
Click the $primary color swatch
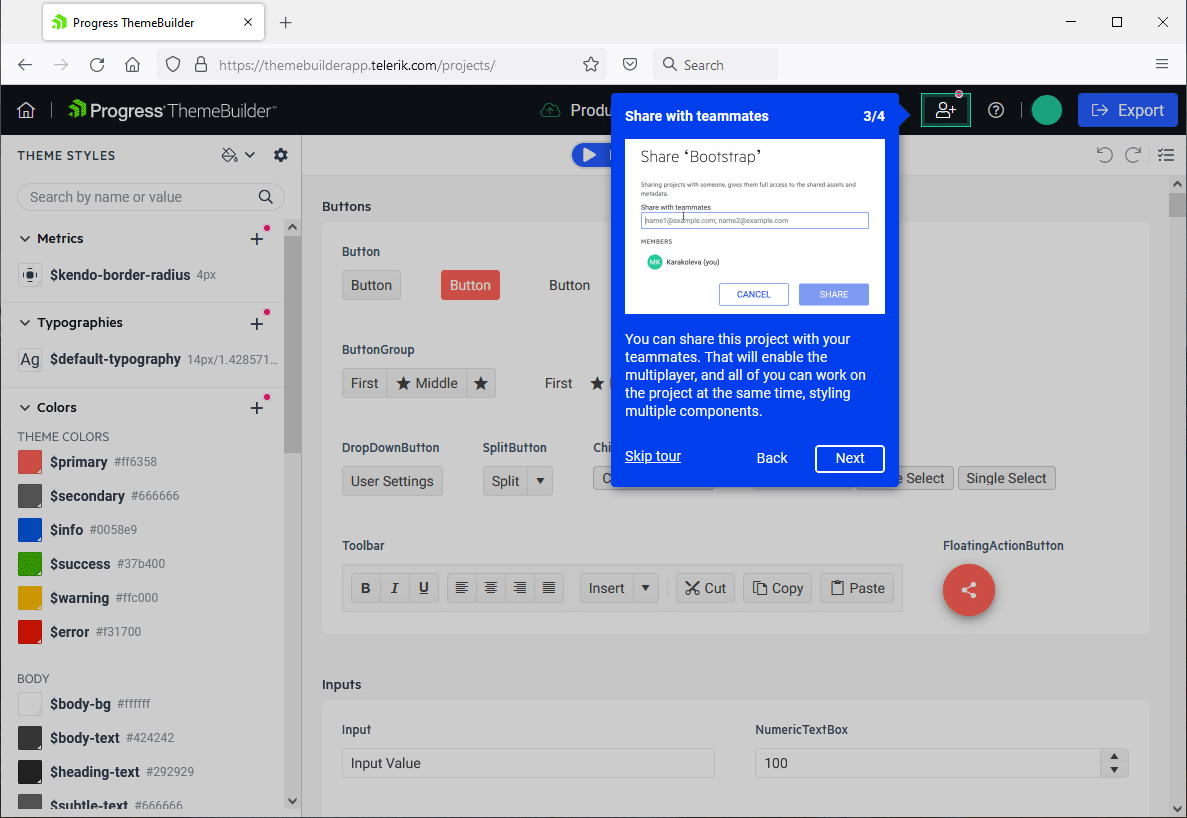pos(28,461)
